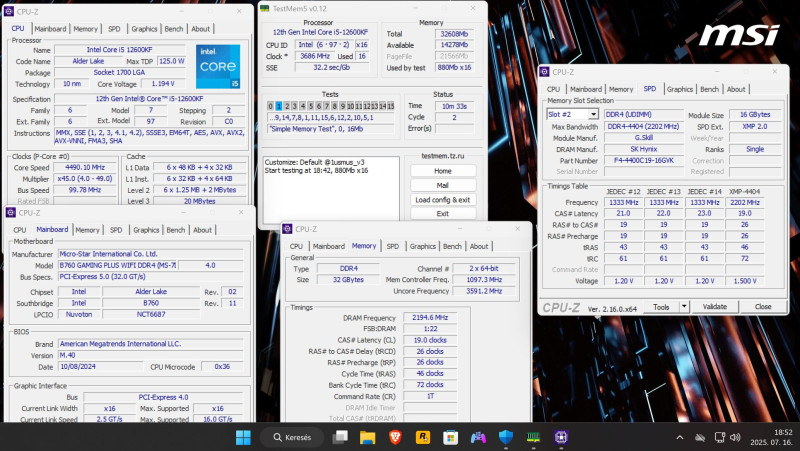Open Memory tab in the Mainboard window
The image size is (800, 451).
click(x=87, y=230)
